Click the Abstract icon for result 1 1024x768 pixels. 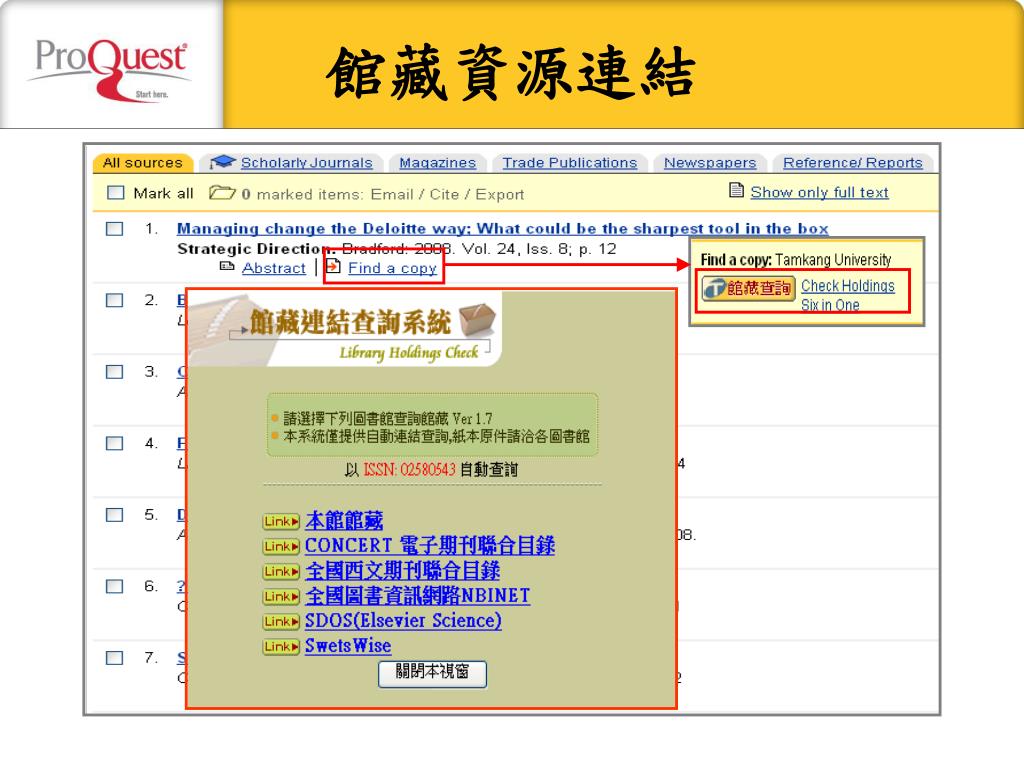[x=227, y=266]
